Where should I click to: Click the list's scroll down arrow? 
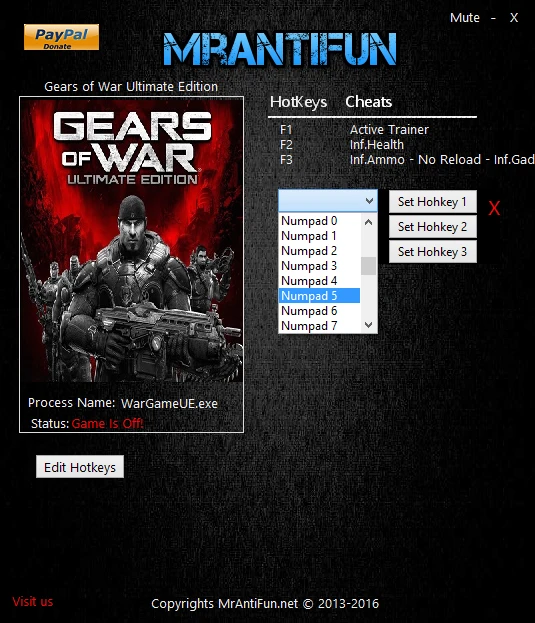click(x=369, y=325)
